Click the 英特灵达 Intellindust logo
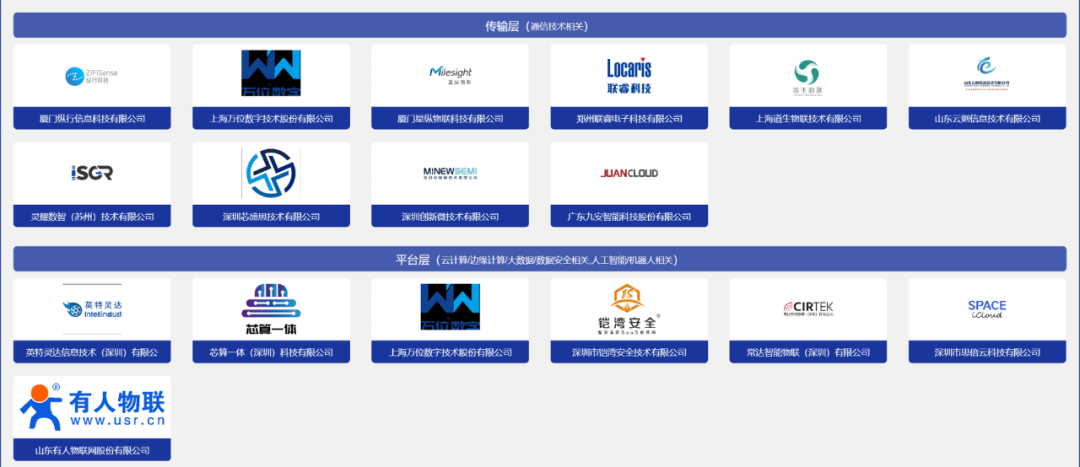The width and height of the screenshot is (1080, 467). [92, 309]
